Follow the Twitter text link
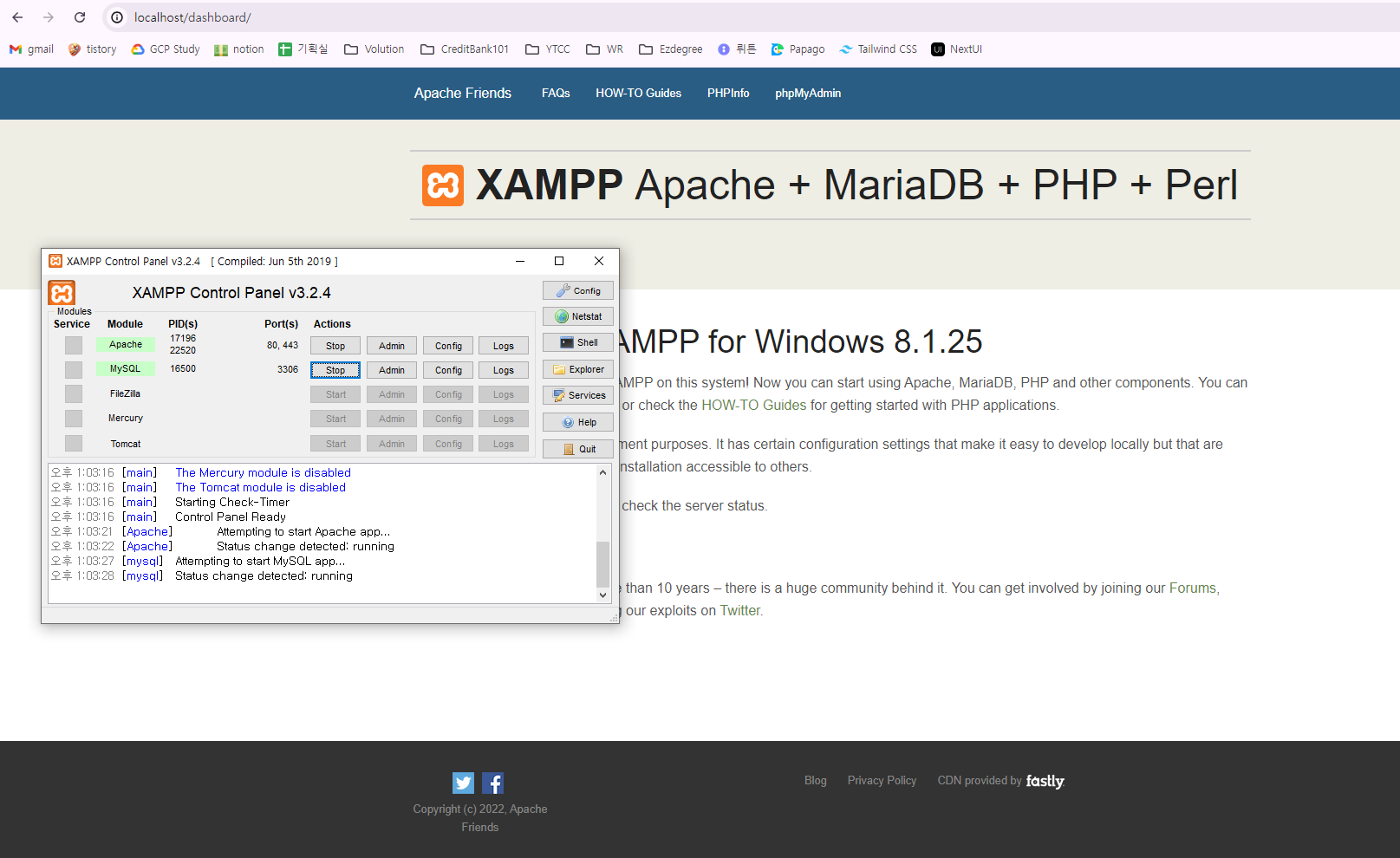Image resolution: width=1400 pixels, height=858 pixels. click(740, 610)
